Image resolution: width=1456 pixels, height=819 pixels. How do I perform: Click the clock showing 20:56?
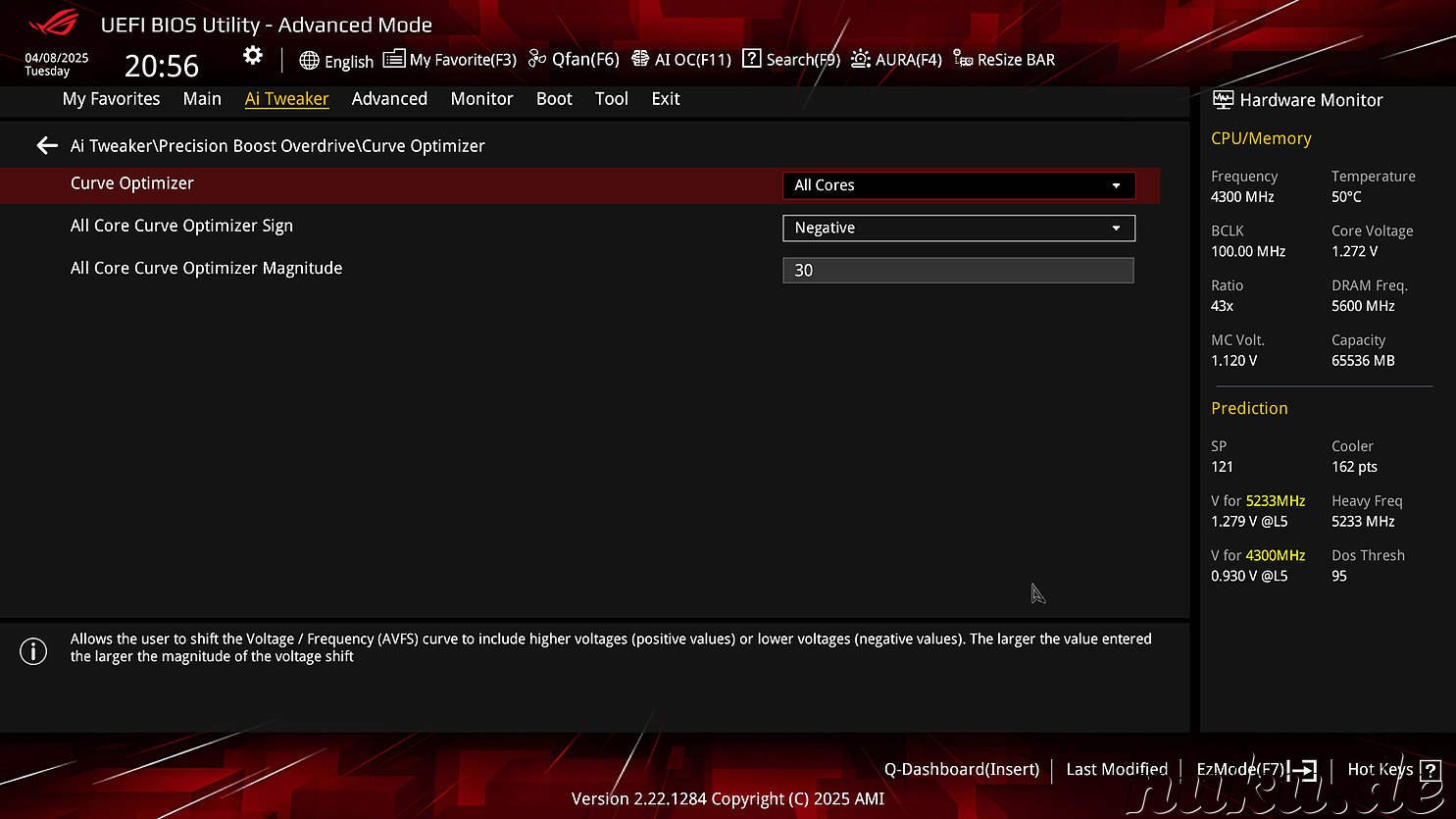click(162, 66)
